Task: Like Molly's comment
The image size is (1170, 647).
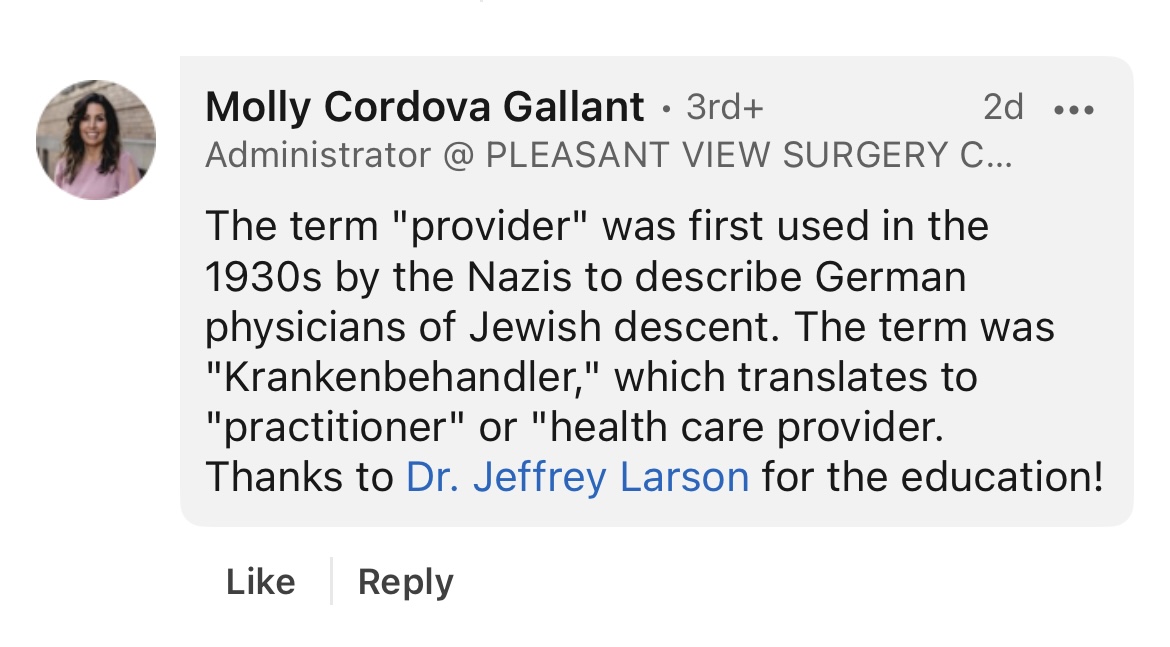Action: 260,581
